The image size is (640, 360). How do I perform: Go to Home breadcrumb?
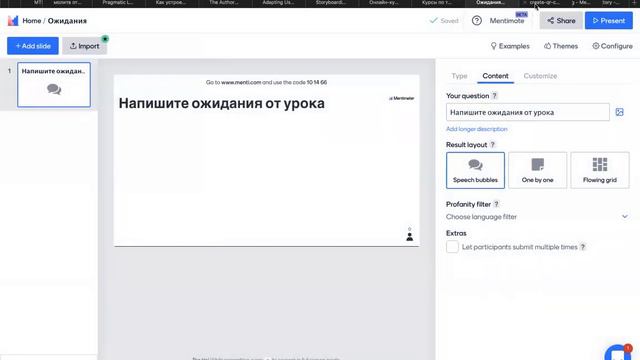pos(32,21)
